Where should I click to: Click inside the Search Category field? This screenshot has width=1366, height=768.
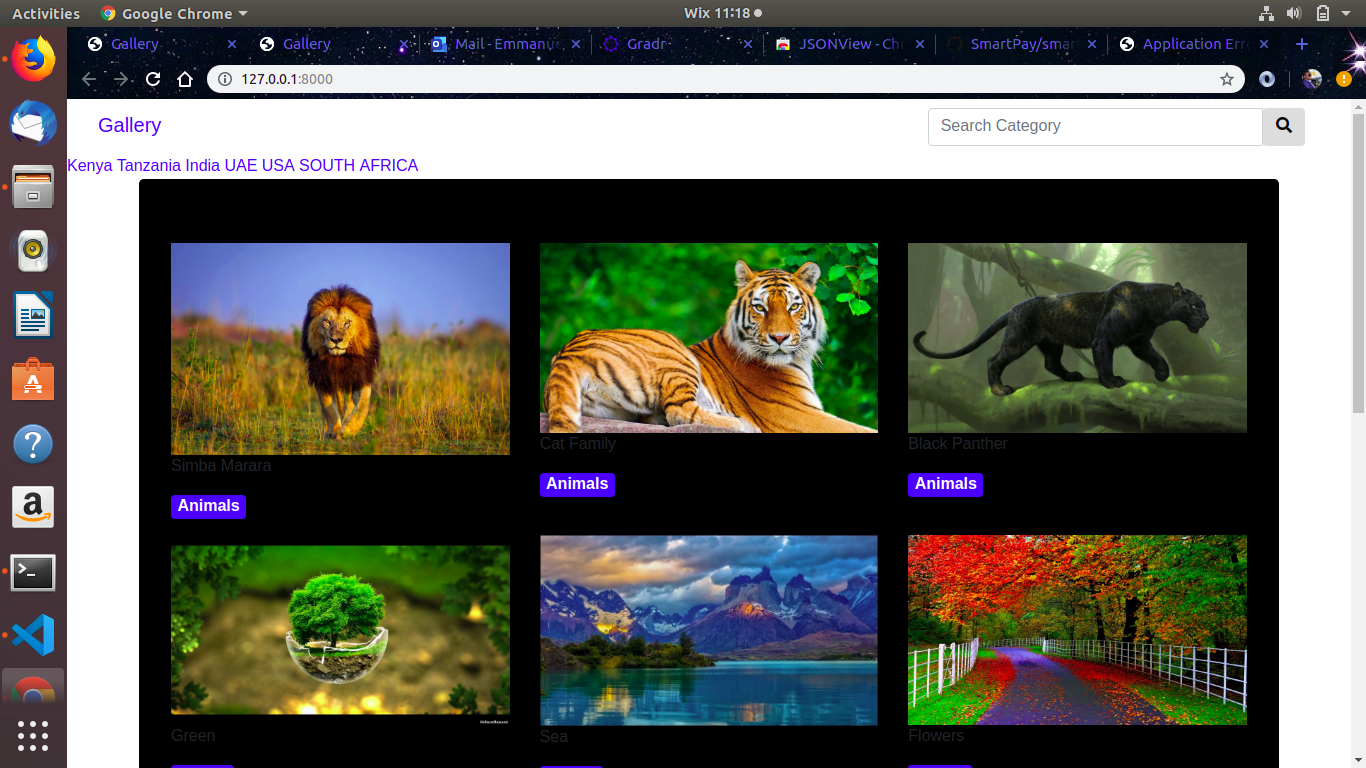(1095, 127)
